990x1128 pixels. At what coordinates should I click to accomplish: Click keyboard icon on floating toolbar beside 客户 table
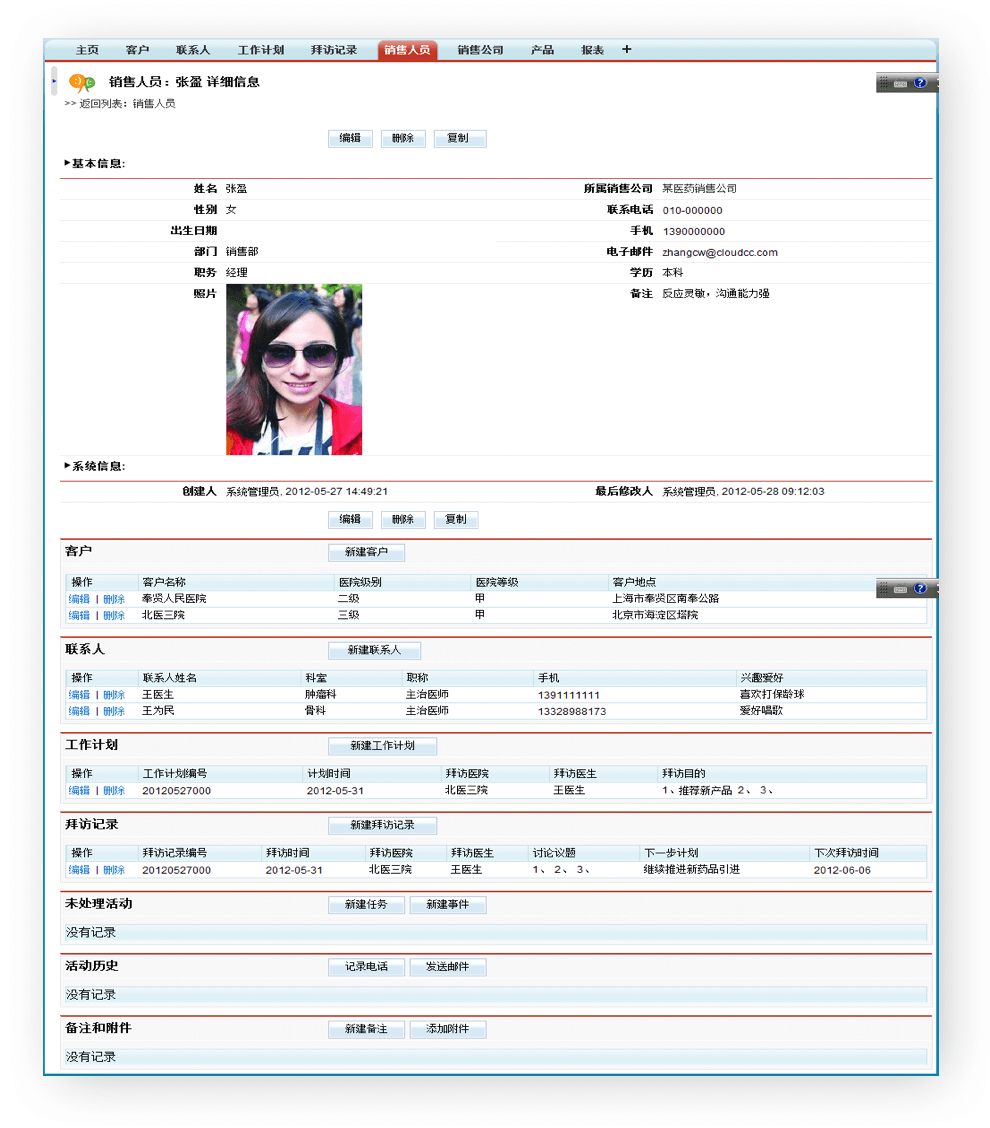point(900,589)
